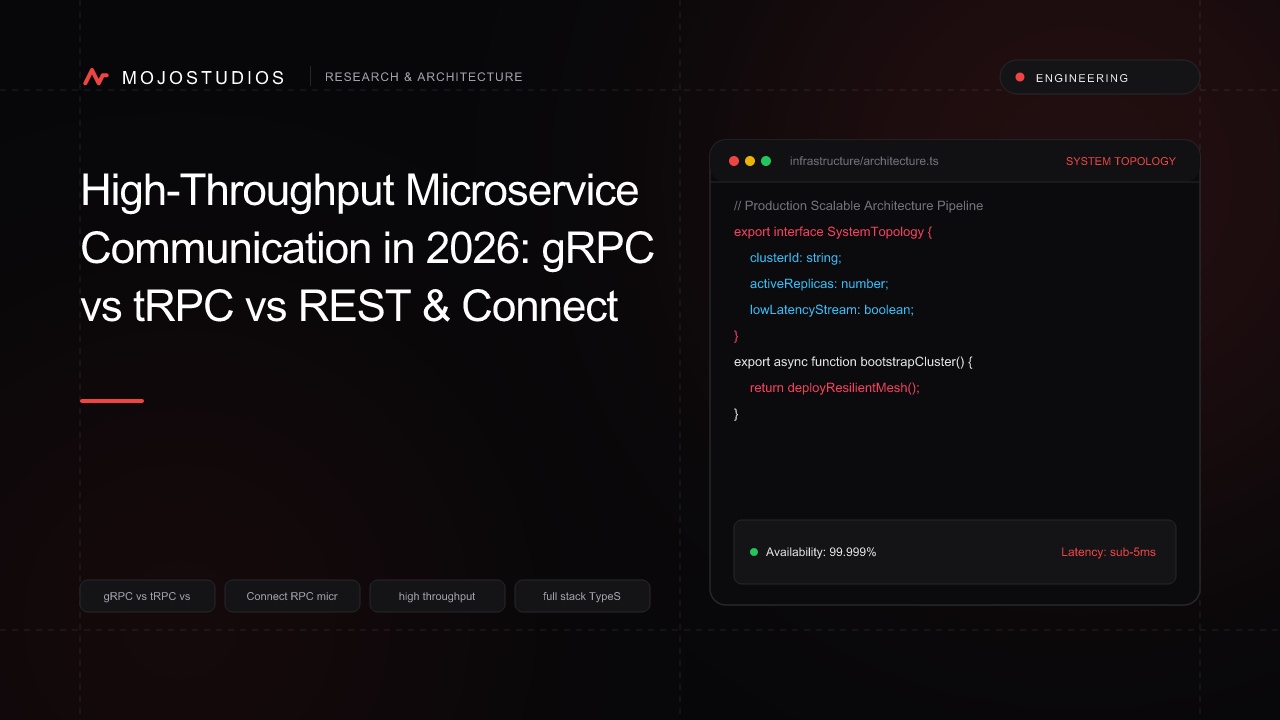Screen dimensions: 1280x720
Task: Click the yellow minimize dot in the code window
Action: pyautogui.click(x=750, y=161)
